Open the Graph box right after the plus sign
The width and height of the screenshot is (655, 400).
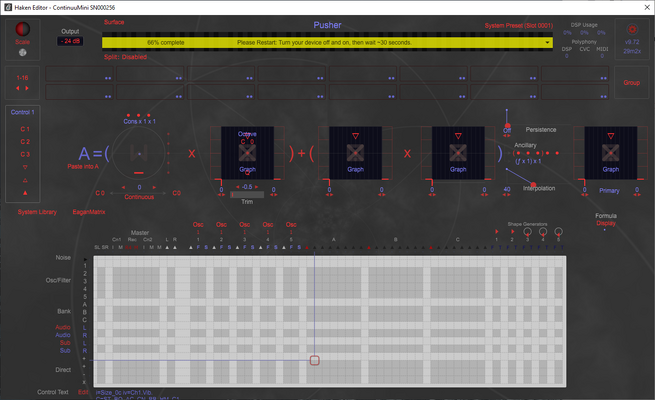(355, 153)
